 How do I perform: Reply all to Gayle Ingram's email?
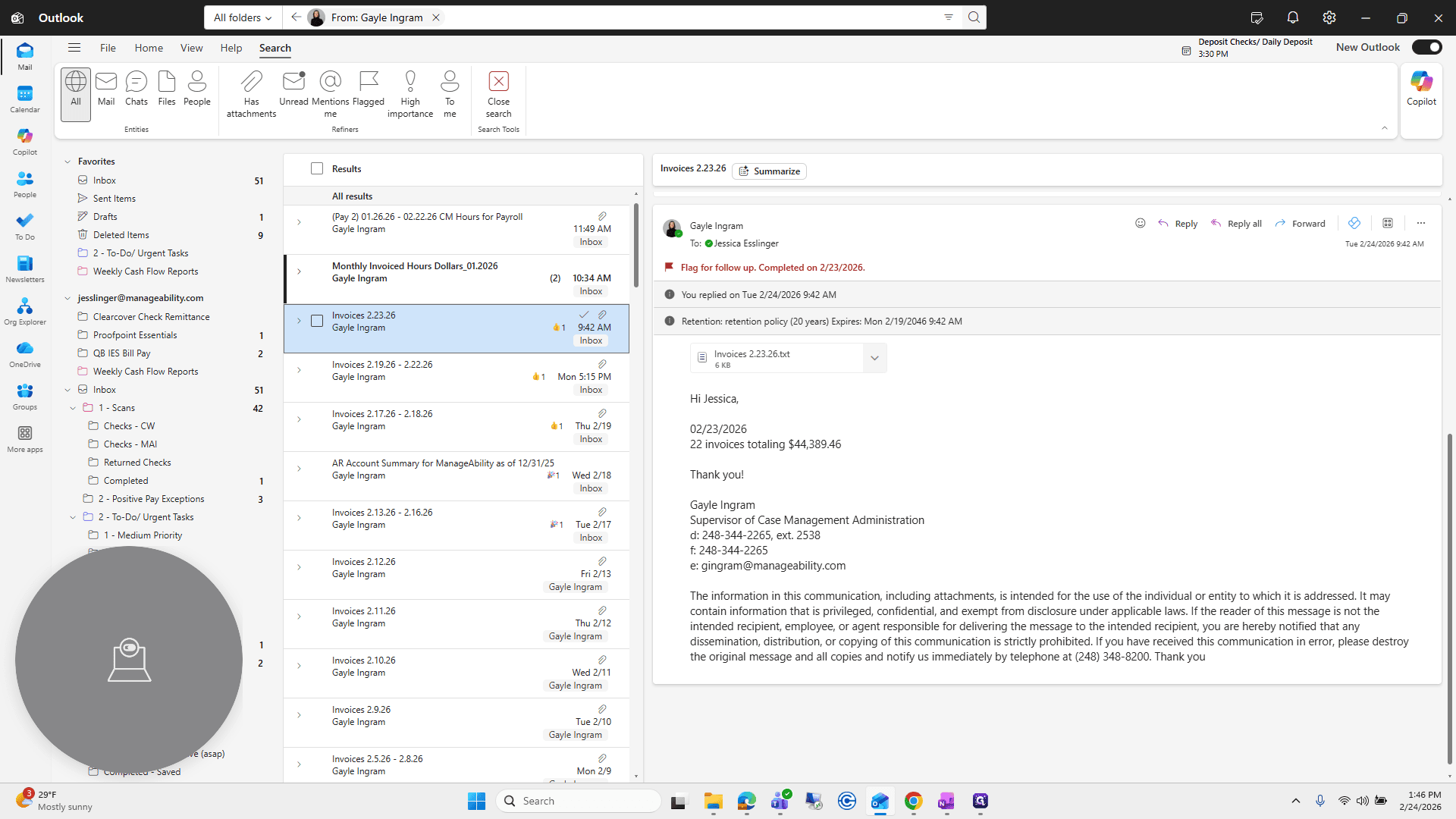(x=1236, y=224)
